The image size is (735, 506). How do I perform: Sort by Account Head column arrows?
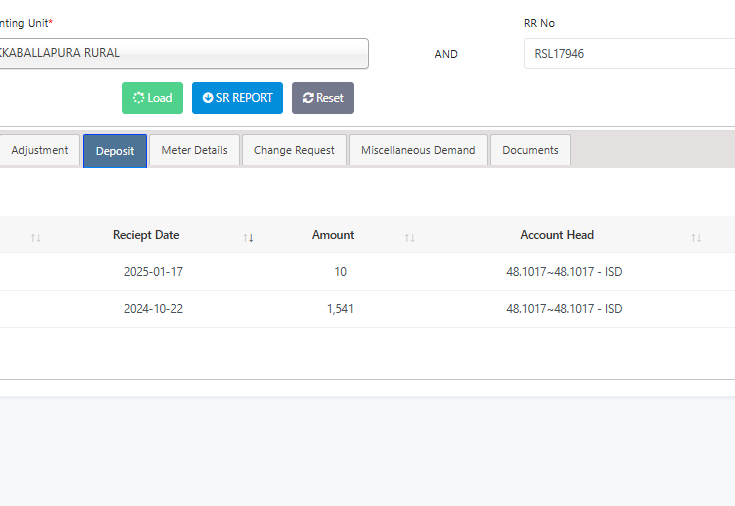click(x=696, y=237)
